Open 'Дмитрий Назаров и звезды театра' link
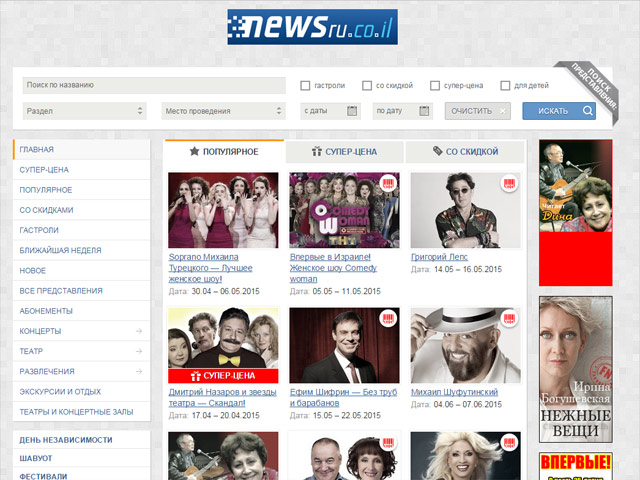Image resolution: width=640 pixels, height=480 pixels. tap(222, 398)
